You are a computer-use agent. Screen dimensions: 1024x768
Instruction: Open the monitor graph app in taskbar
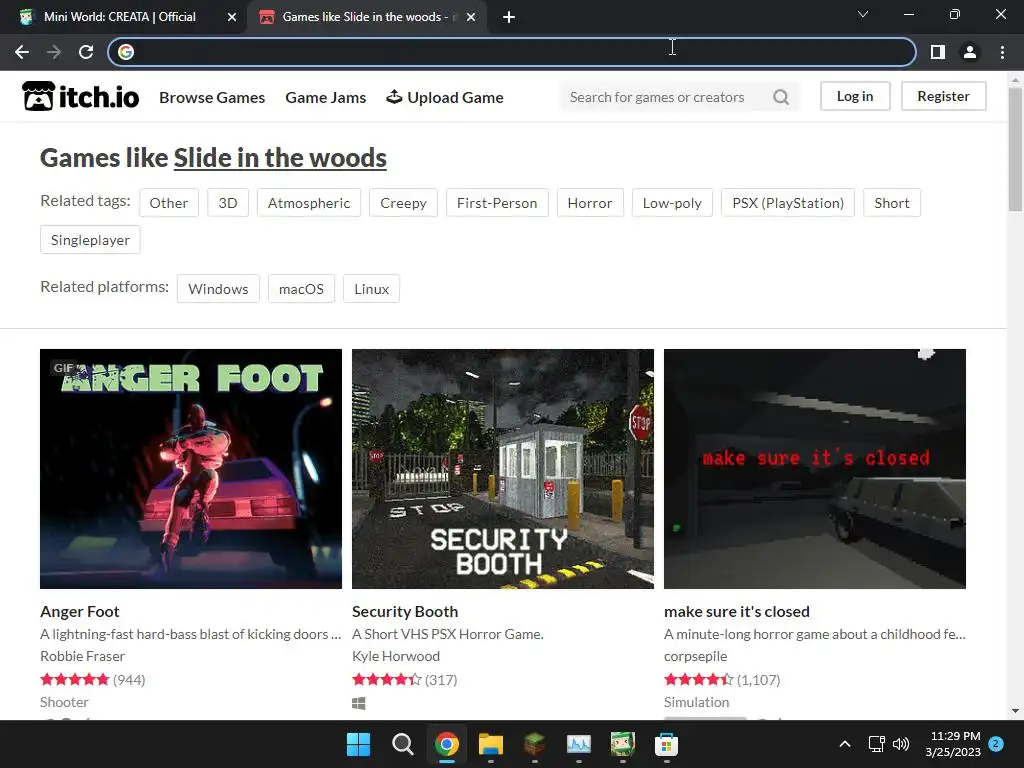coord(579,744)
